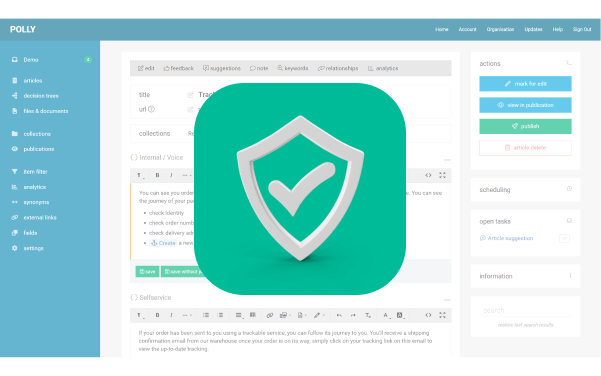Switch to the edit tab
Viewport: 601px width, 376px height.
[146, 68]
